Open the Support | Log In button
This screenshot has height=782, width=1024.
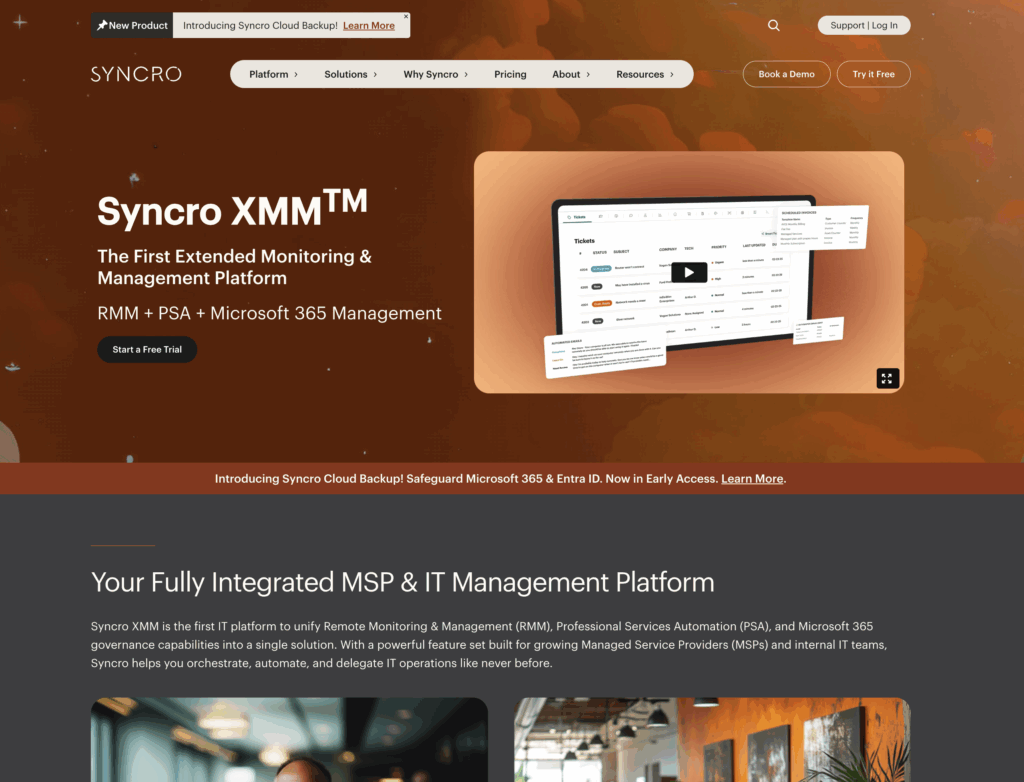point(864,26)
